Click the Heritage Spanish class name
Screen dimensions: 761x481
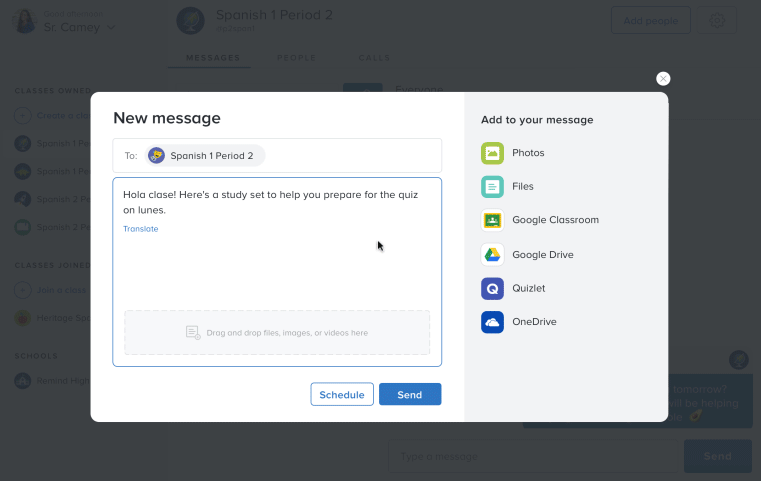coord(63,318)
